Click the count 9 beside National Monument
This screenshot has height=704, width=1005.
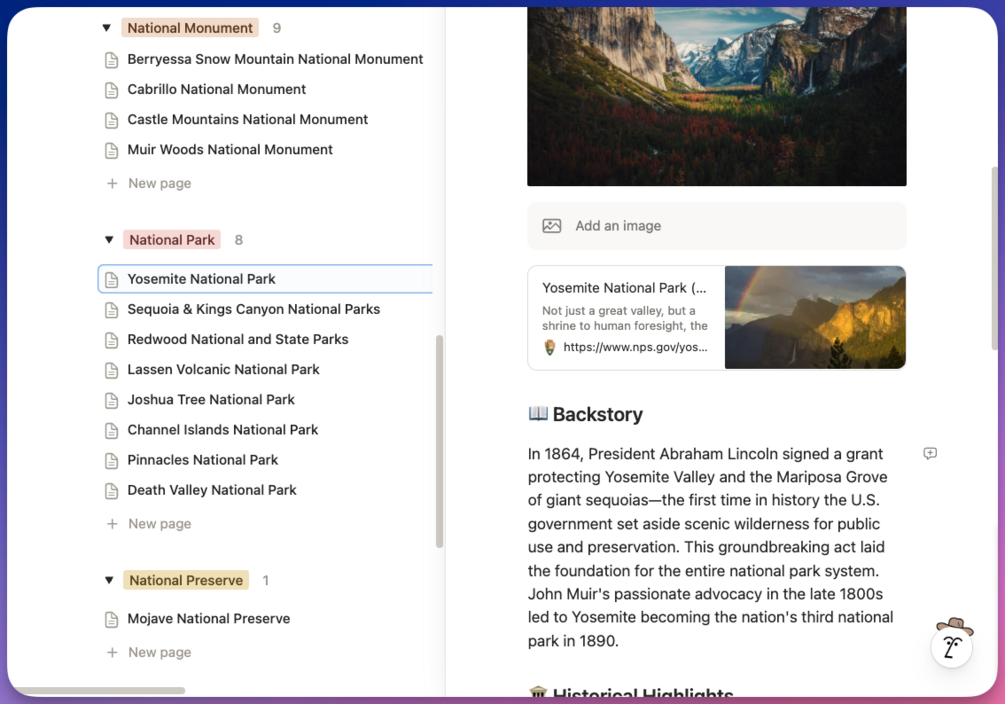pyautogui.click(x=276, y=28)
